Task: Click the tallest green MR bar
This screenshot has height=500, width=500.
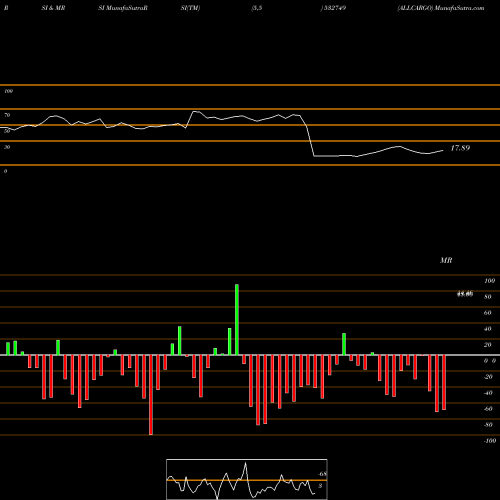Action: 237,320
